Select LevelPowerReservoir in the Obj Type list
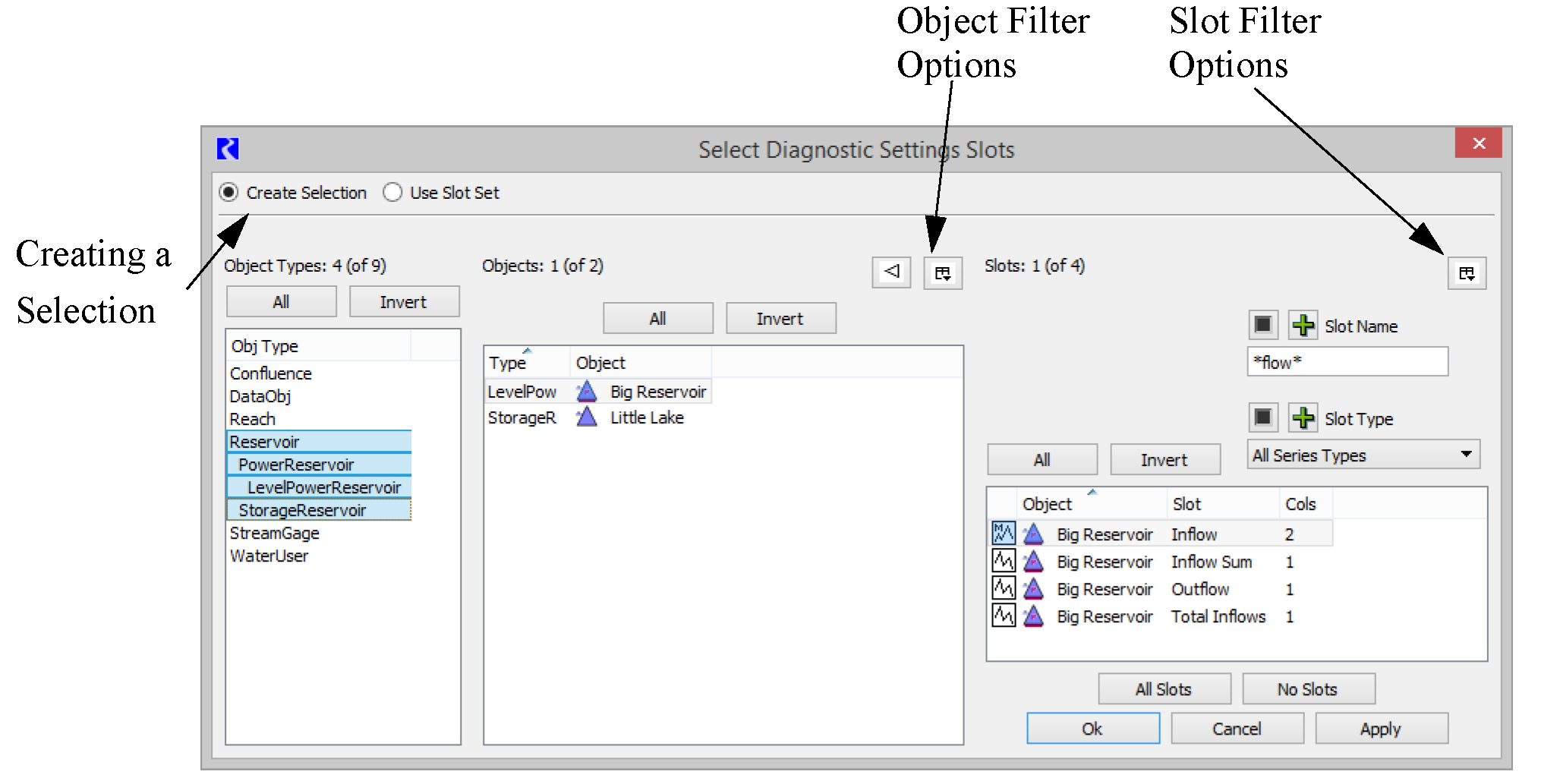The height and width of the screenshot is (784, 1541). (x=323, y=487)
